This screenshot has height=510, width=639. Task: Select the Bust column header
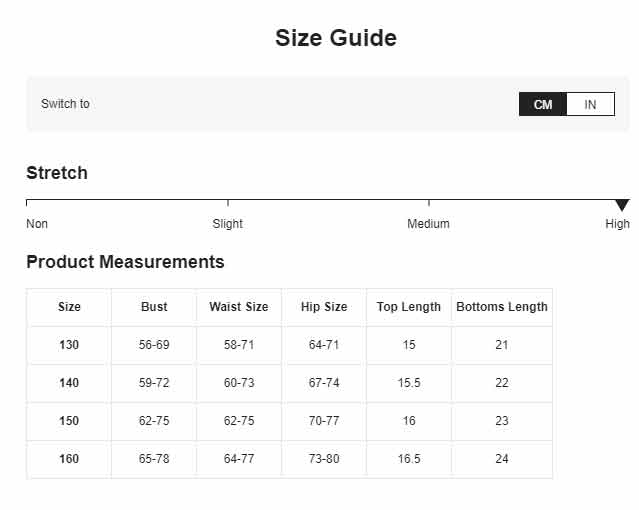[154, 307]
